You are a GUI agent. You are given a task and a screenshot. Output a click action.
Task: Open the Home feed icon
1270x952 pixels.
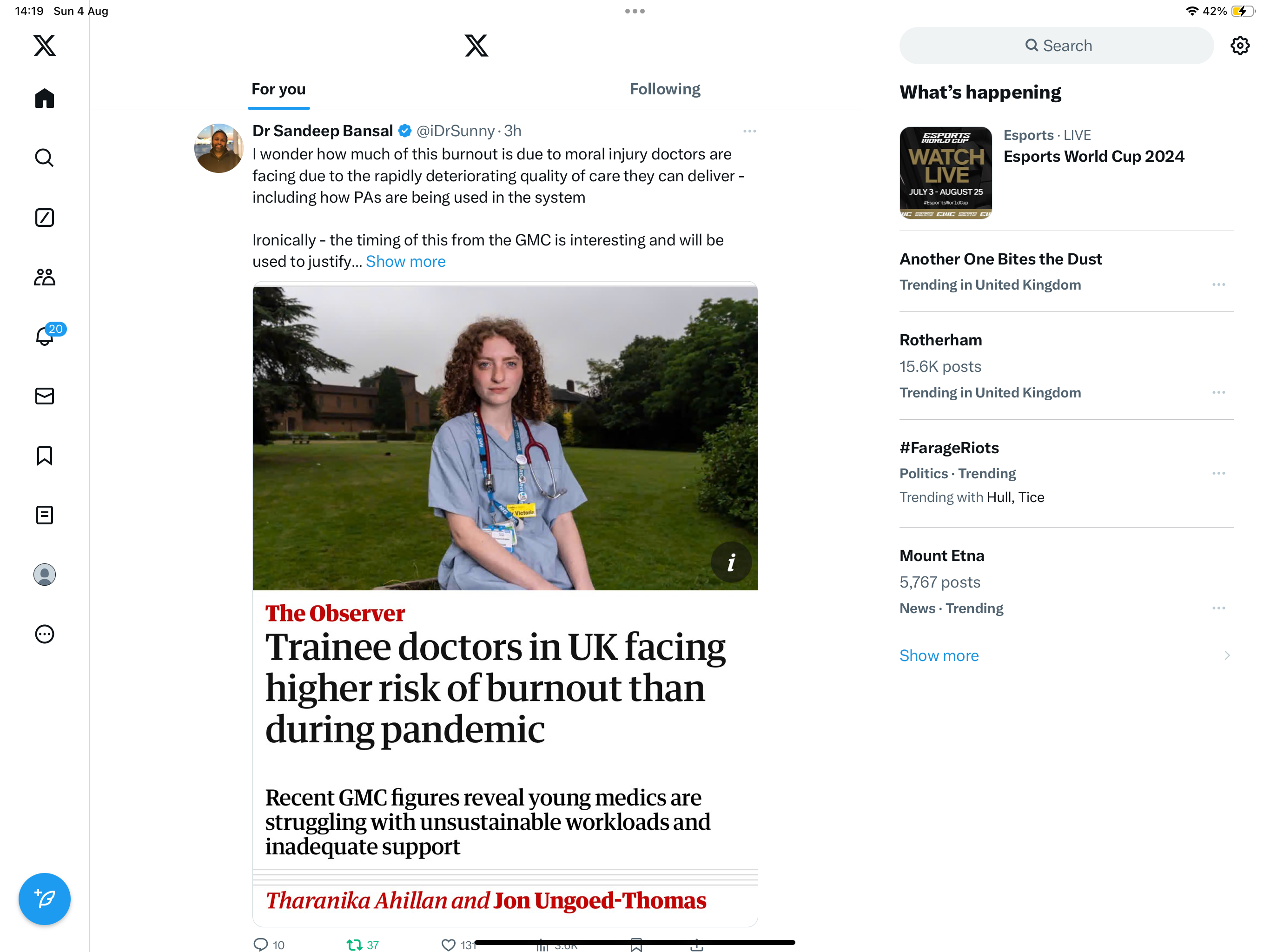pyautogui.click(x=44, y=98)
